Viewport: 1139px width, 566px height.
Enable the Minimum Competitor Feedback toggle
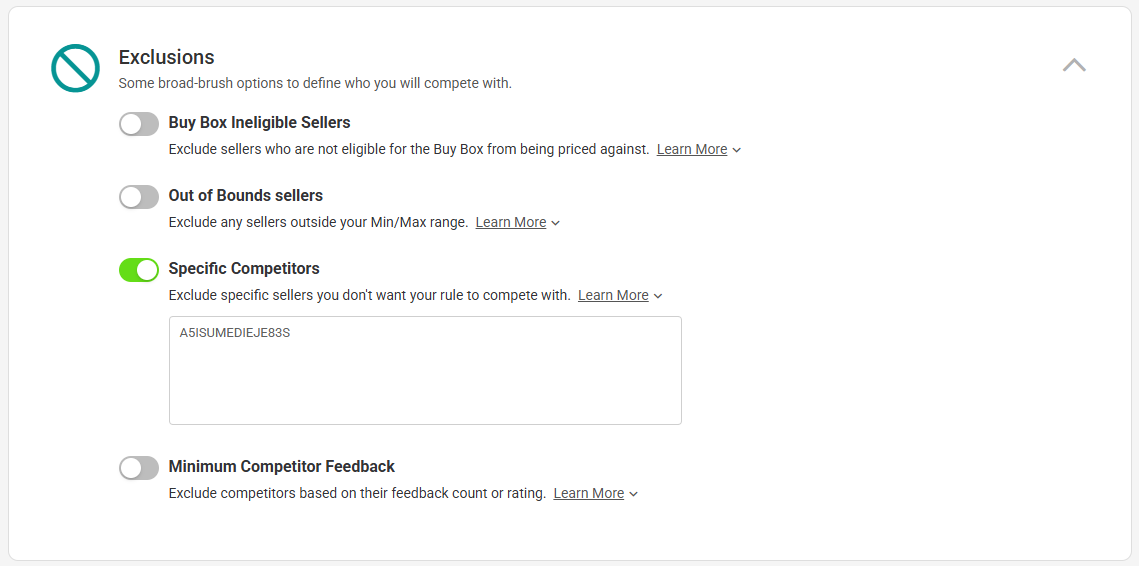(x=139, y=468)
